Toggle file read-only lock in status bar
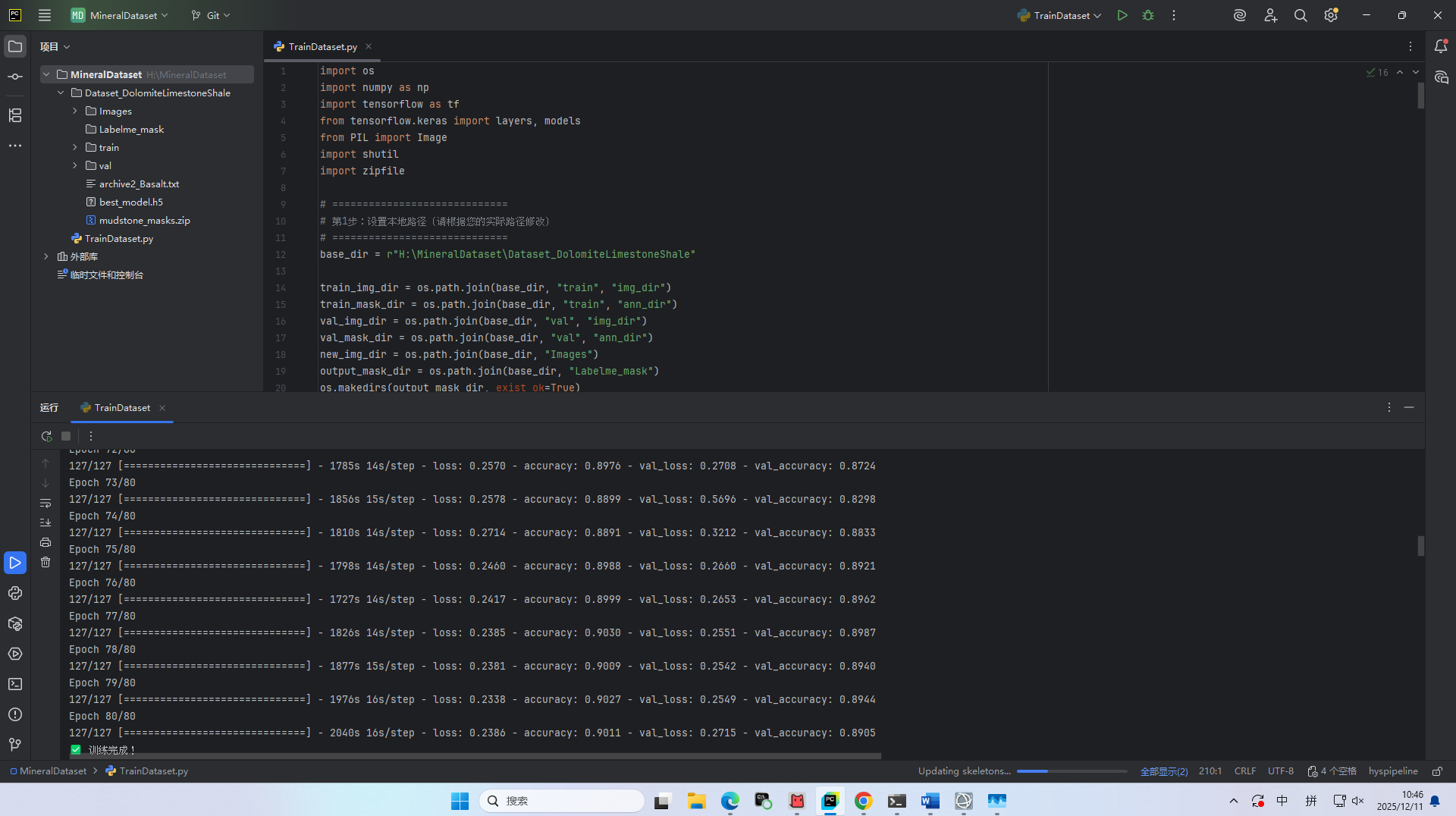1456x816 pixels. coord(1437,771)
